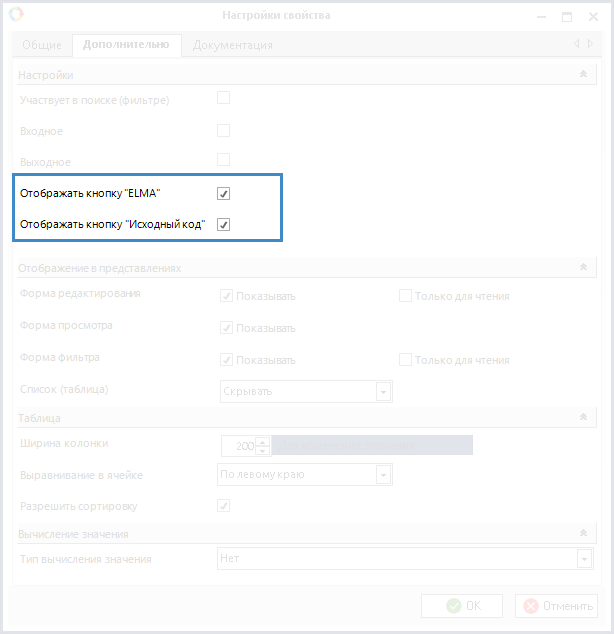Uncheck Отображать кнопку "Исходный код"
614x634 pixels.
(224, 224)
